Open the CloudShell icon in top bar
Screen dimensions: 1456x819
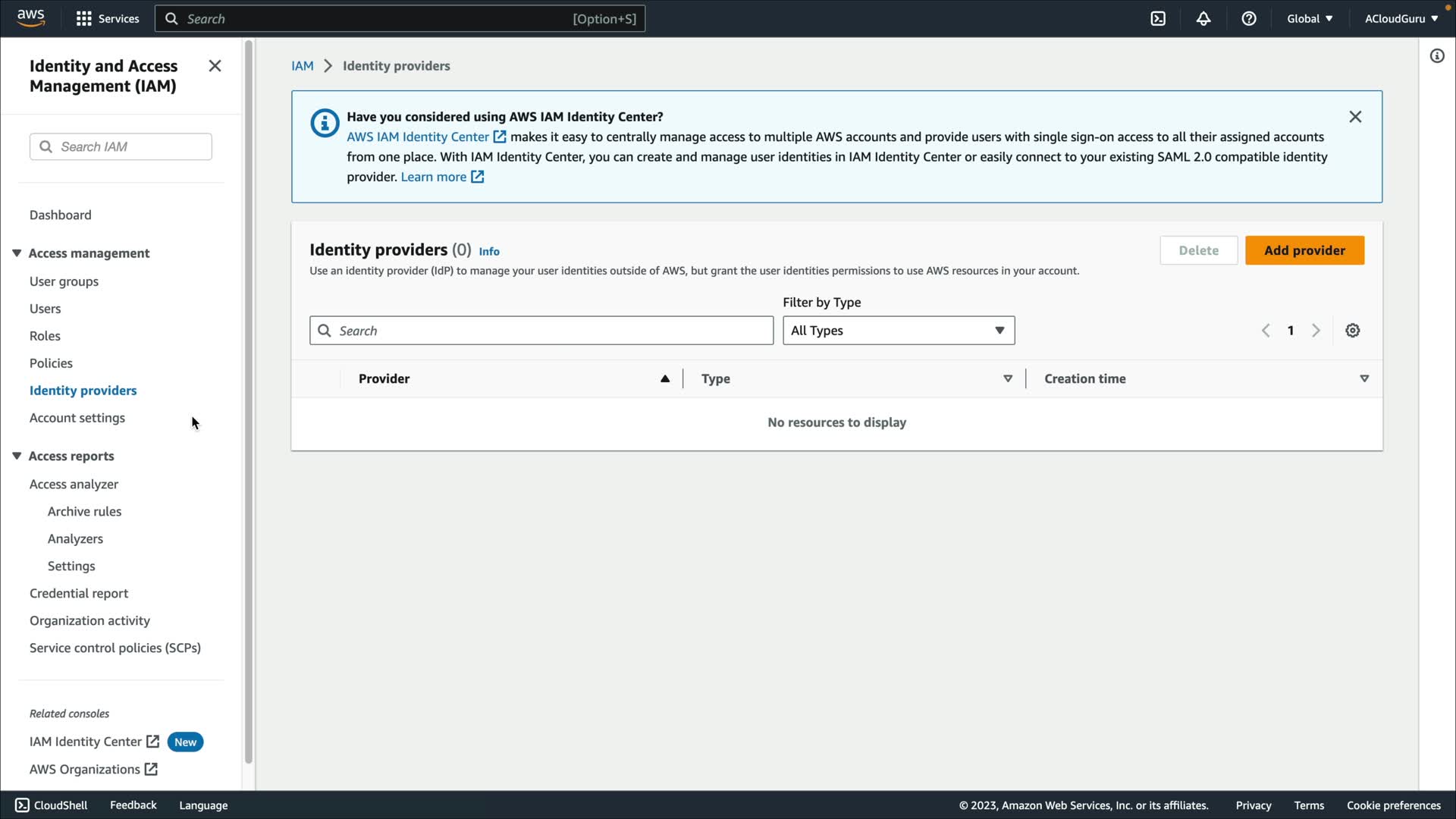(1158, 19)
